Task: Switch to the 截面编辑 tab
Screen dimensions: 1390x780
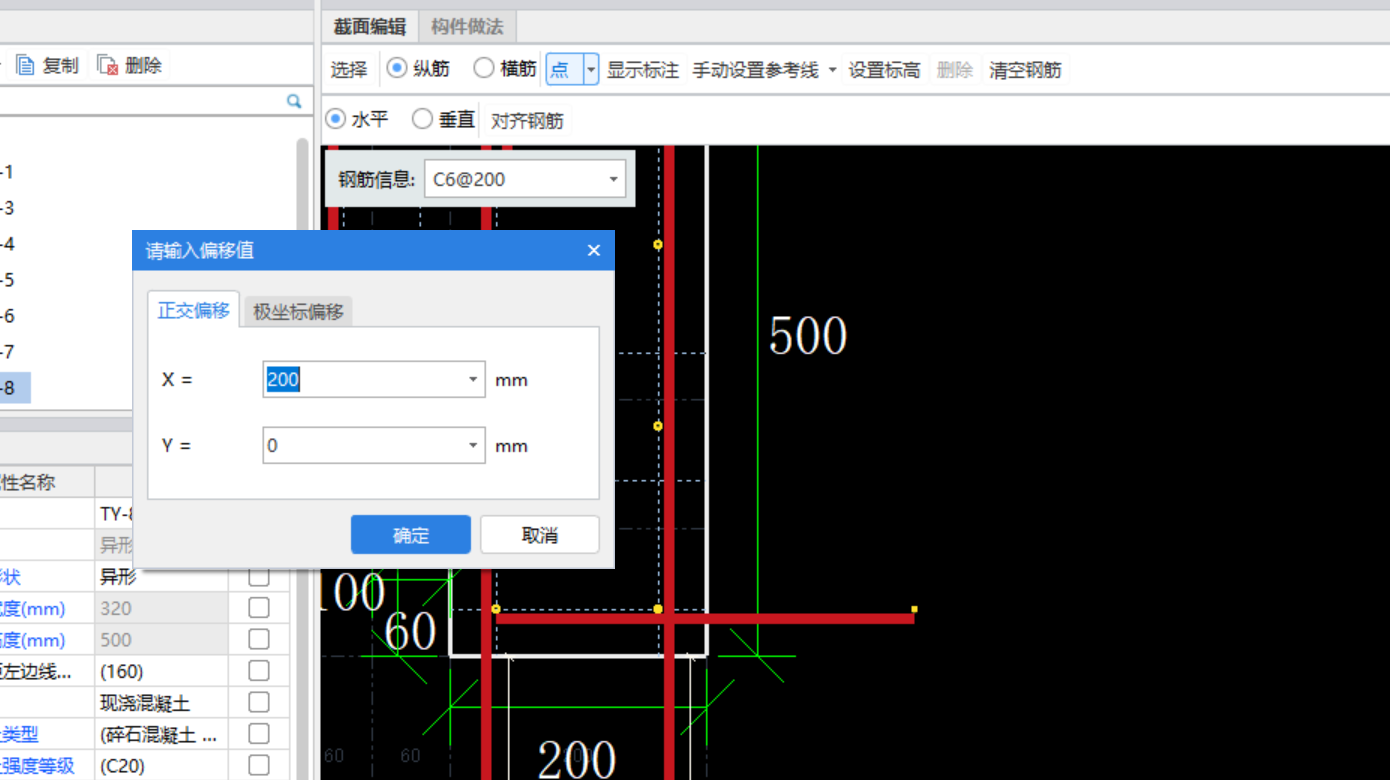Action: click(x=370, y=26)
